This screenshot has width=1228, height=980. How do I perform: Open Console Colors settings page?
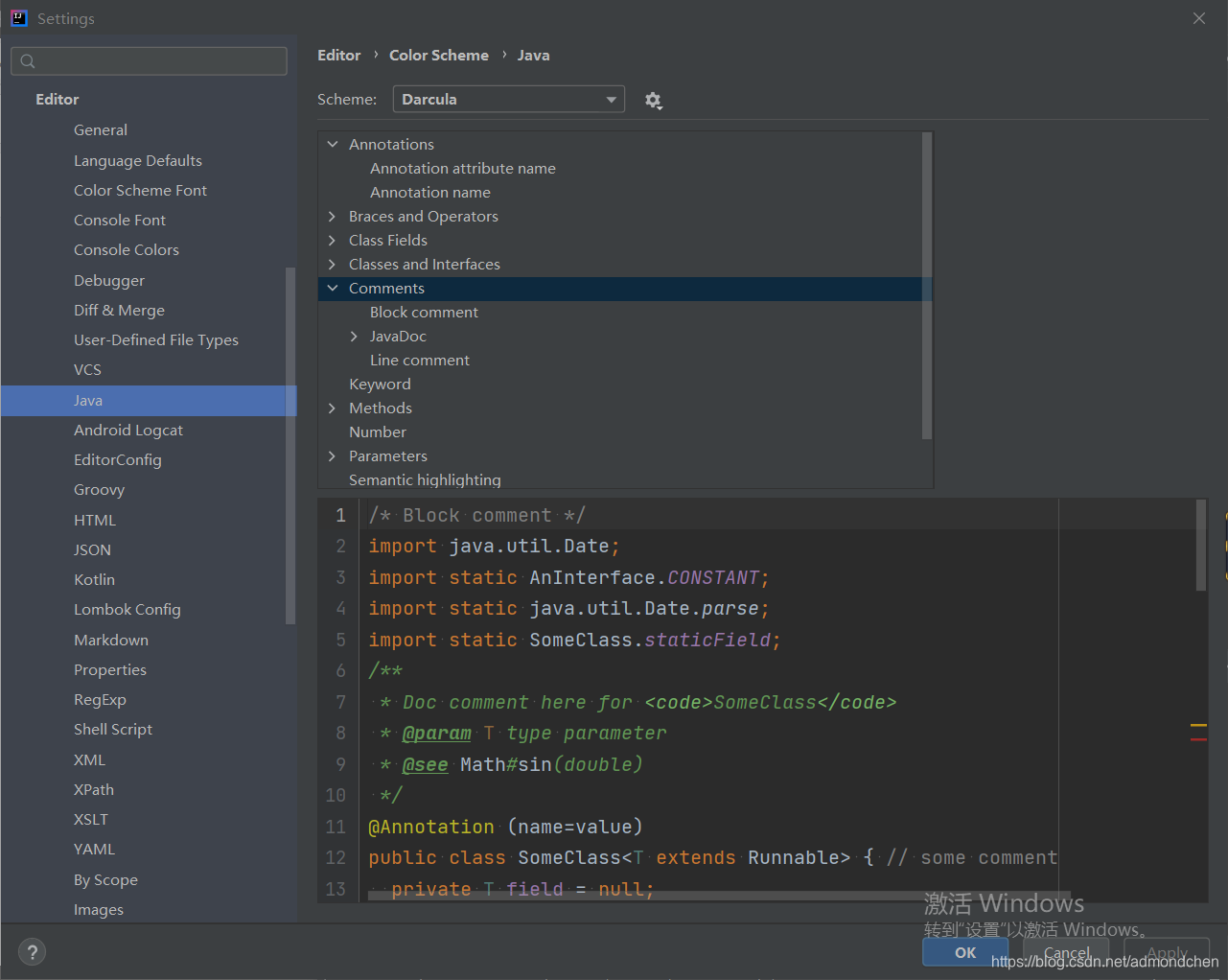127,249
